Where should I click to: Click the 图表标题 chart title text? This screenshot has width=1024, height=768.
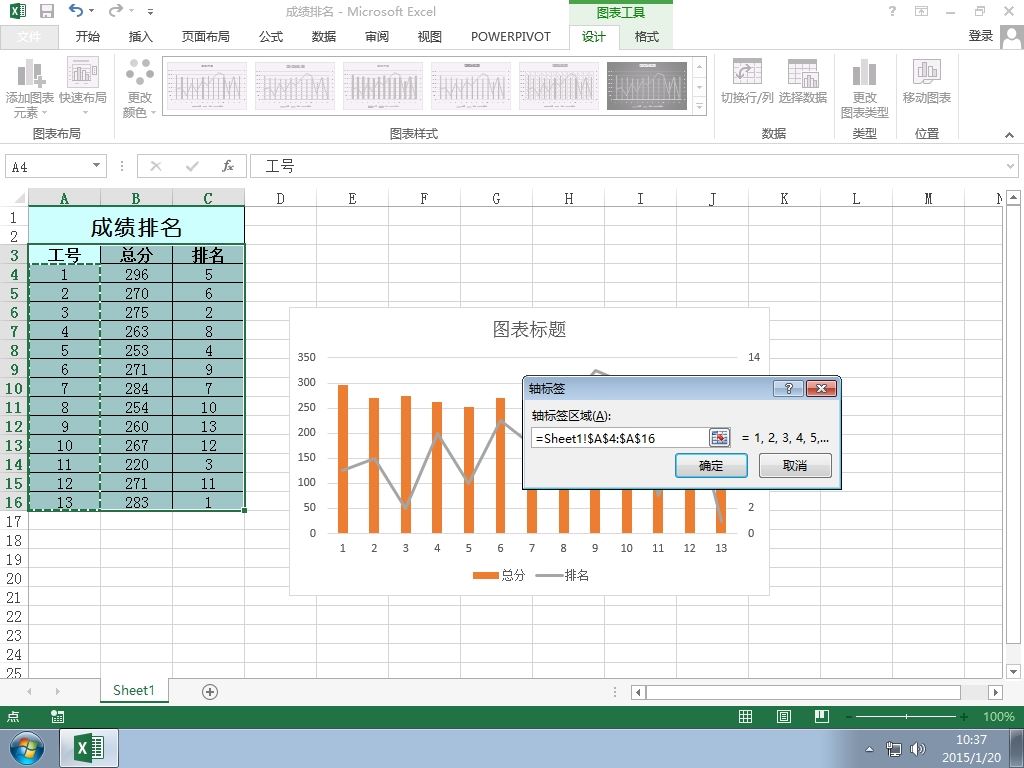click(529, 329)
